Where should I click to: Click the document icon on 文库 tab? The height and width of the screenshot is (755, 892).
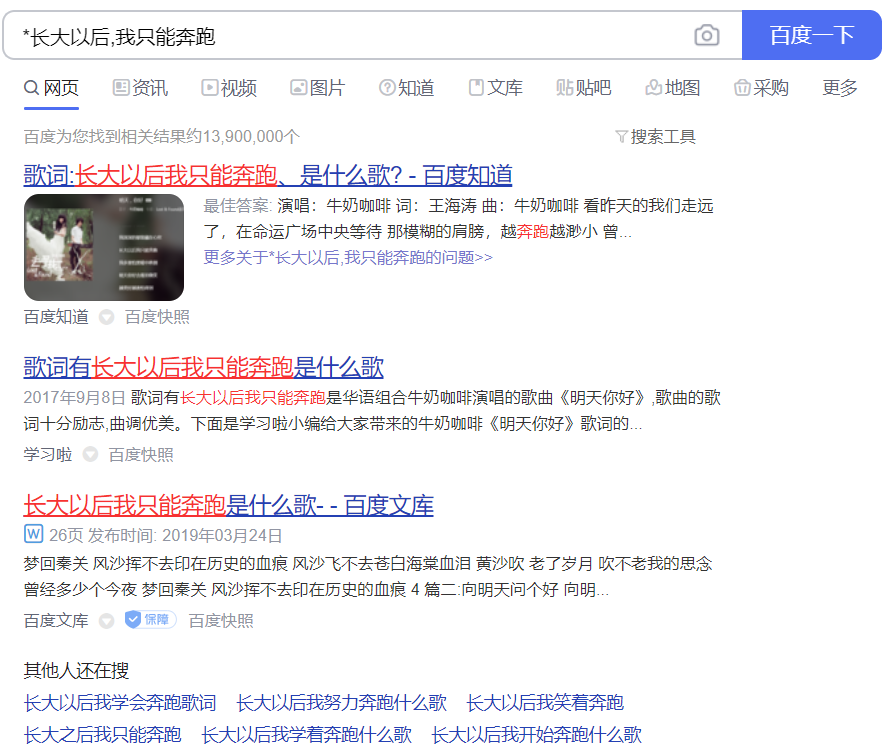click(x=476, y=88)
